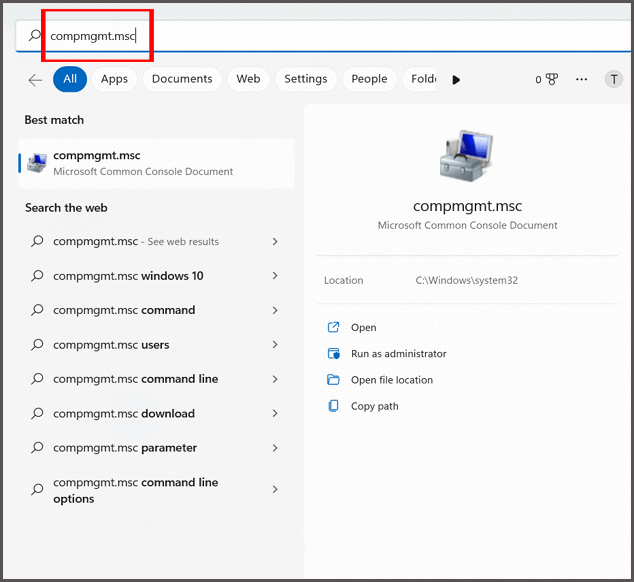Expand arrow for 'compmgmt.msc download'
The height and width of the screenshot is (582, 634).
tap(275, 413)
